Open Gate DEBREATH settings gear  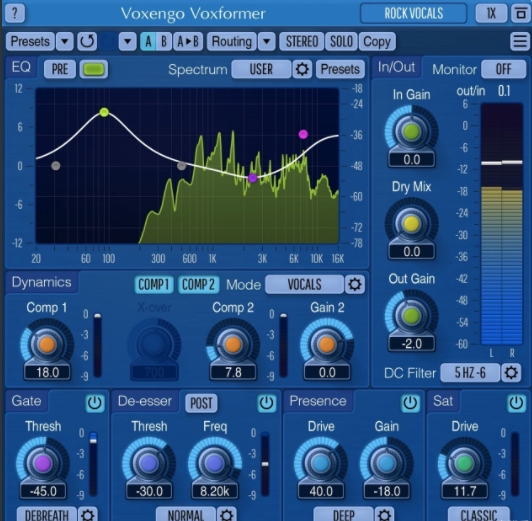88,515
